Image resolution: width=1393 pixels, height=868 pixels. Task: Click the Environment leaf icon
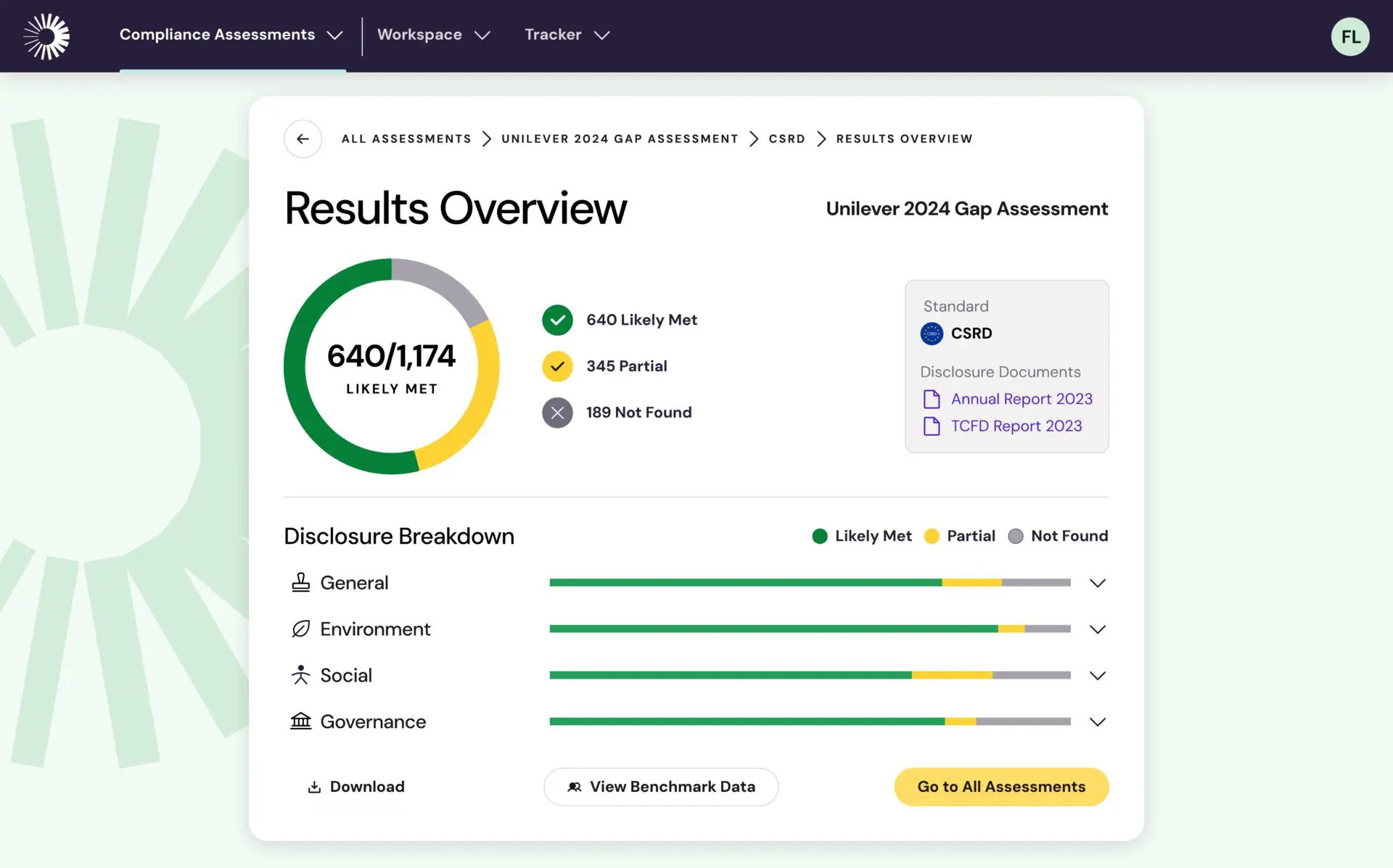tap(300, 629)
